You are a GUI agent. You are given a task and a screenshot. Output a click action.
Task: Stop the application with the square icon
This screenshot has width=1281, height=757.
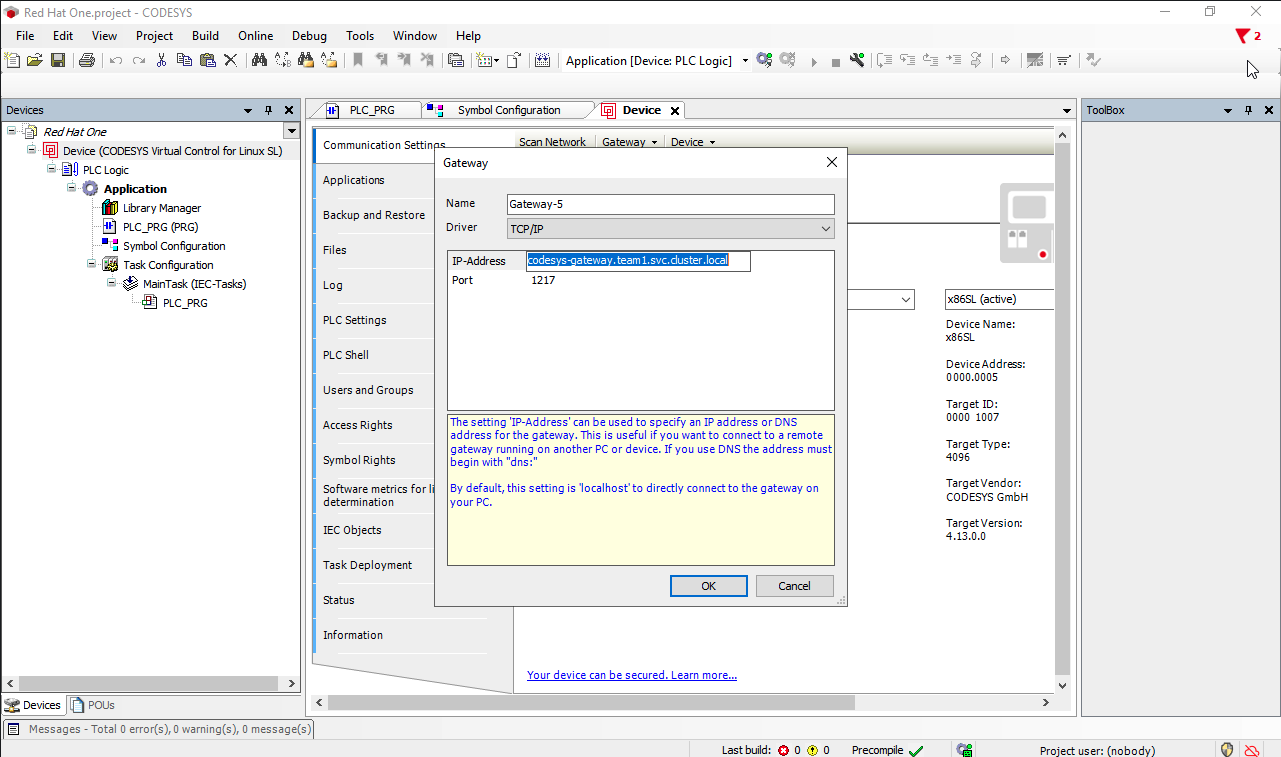click(x=836, y=62)
